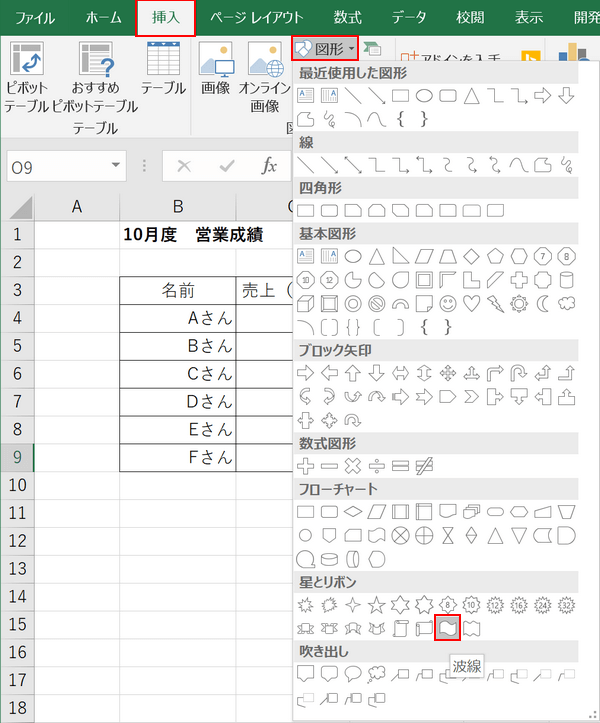Insert the Plus equation shape
Screen dimensions: 600x723
(305, 466)
